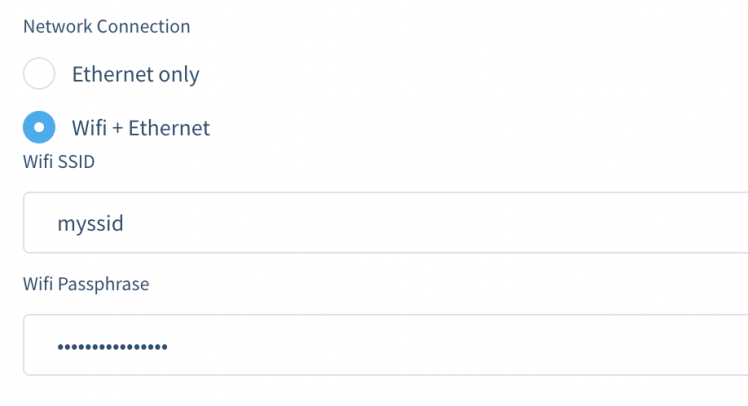Viewport: 748px width, 406px height.
Task: Select the Wifi + Ethernet radio button
Action: point(39,128)
